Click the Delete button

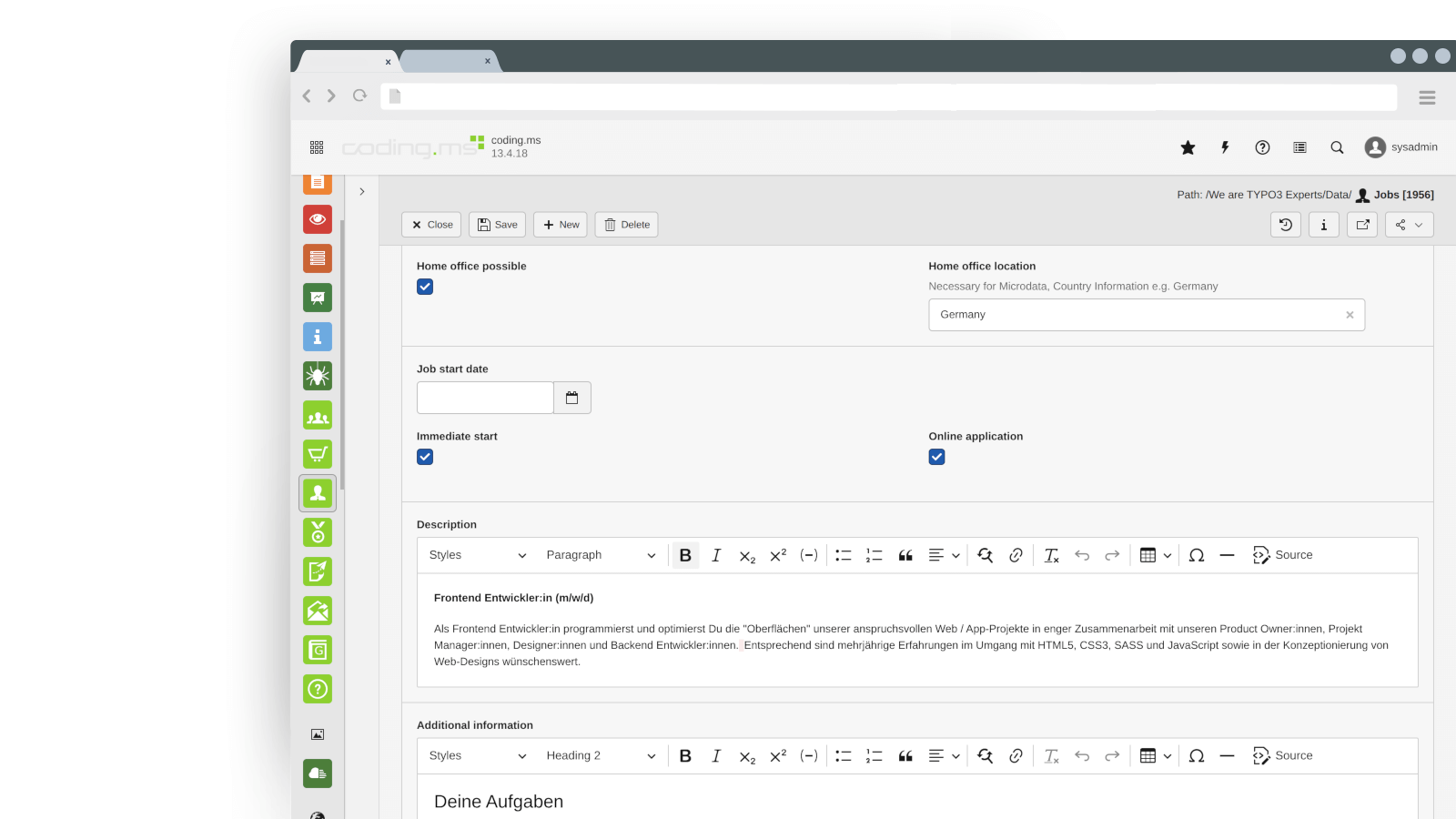point(626,225)
